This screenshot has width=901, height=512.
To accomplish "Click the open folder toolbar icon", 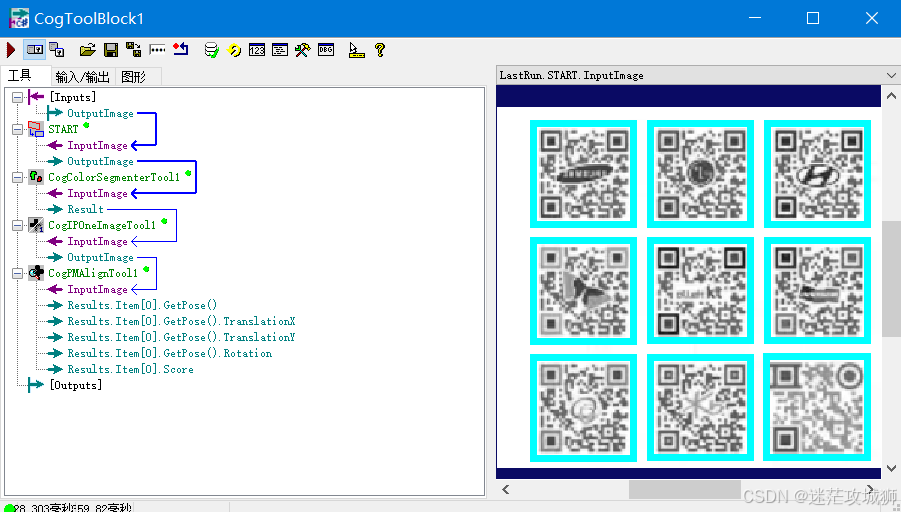I will (87, 50).
